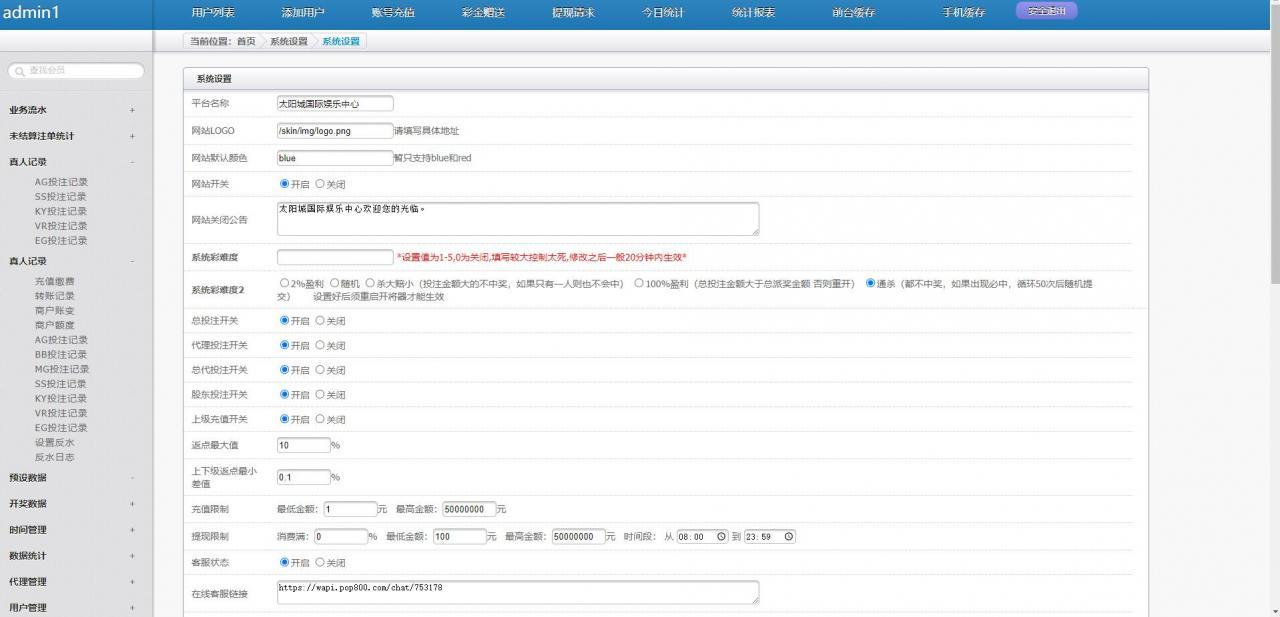Select 关闭 for 代理投注开关
Viewport: 1280px width, 617px height.
click(x=320, y=345)
